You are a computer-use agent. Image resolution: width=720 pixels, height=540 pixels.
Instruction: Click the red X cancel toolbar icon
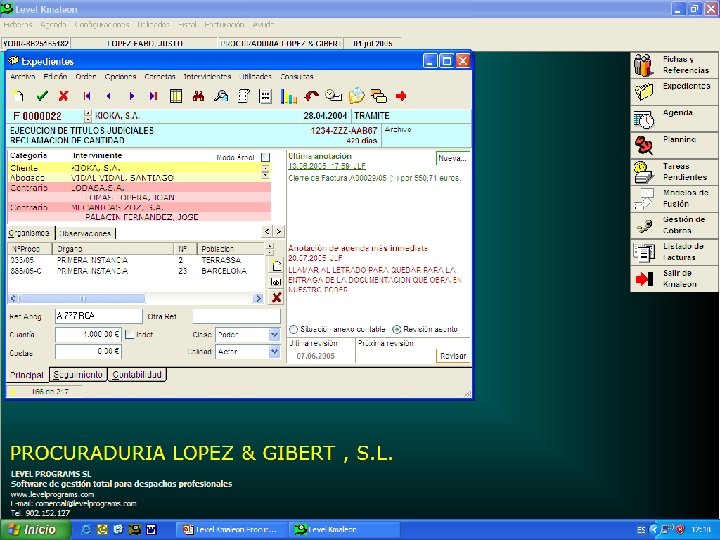click(64, 96)
